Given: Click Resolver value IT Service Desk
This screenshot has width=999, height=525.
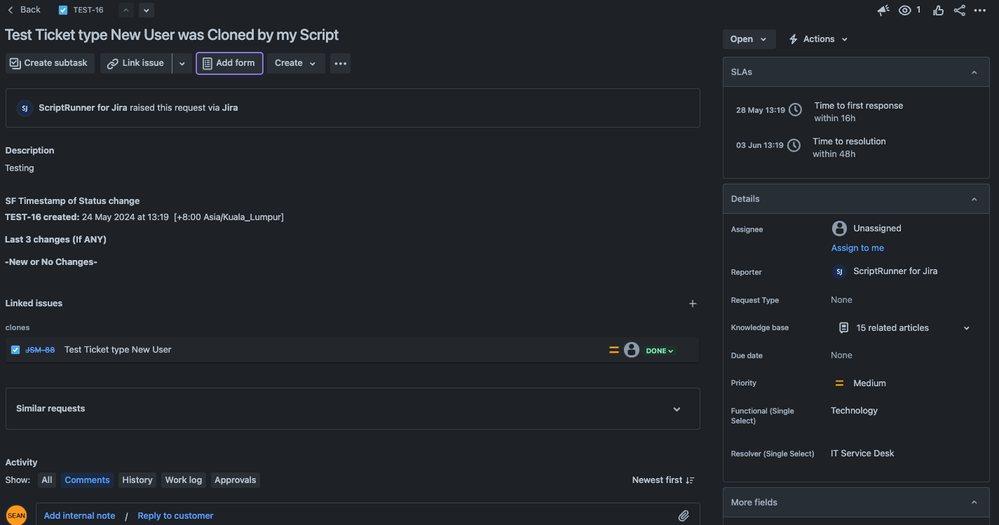Looking at the screenshot, I should point(862,454).
